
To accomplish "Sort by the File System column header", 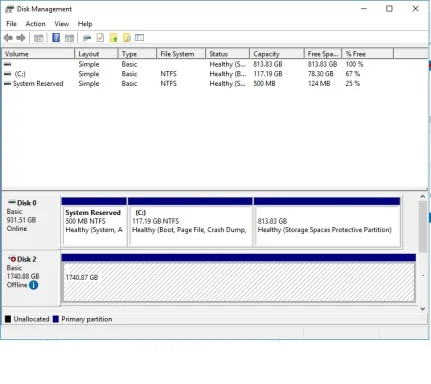I will [181, 54].
